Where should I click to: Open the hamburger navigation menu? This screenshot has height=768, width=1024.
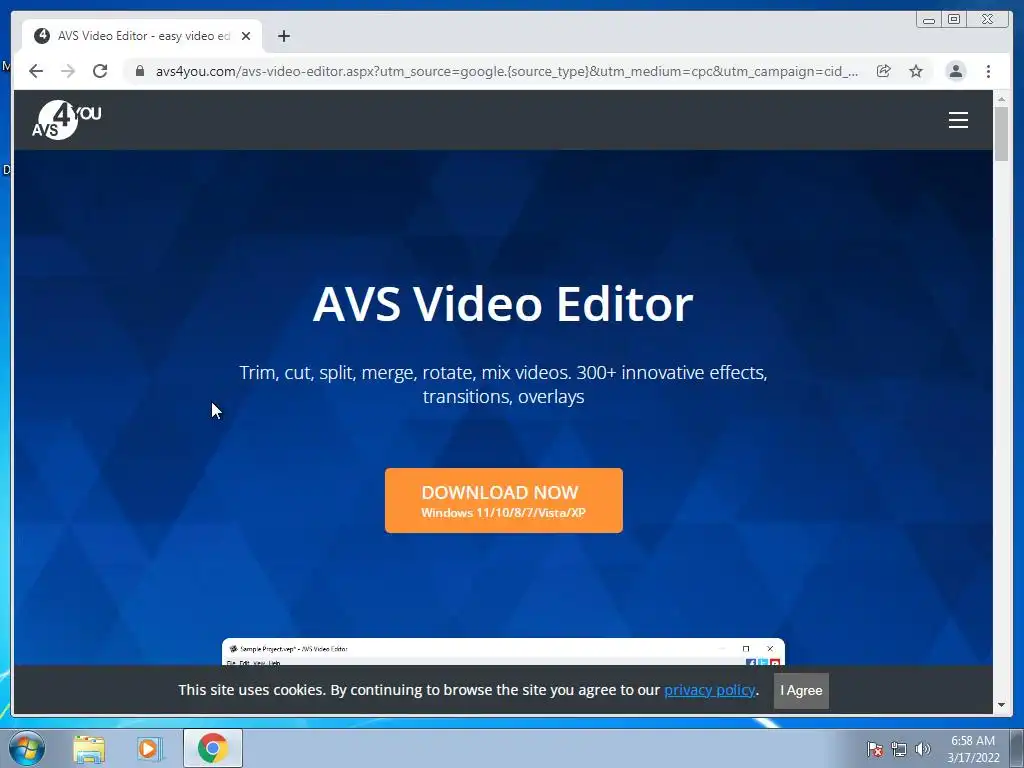(958, 120)
